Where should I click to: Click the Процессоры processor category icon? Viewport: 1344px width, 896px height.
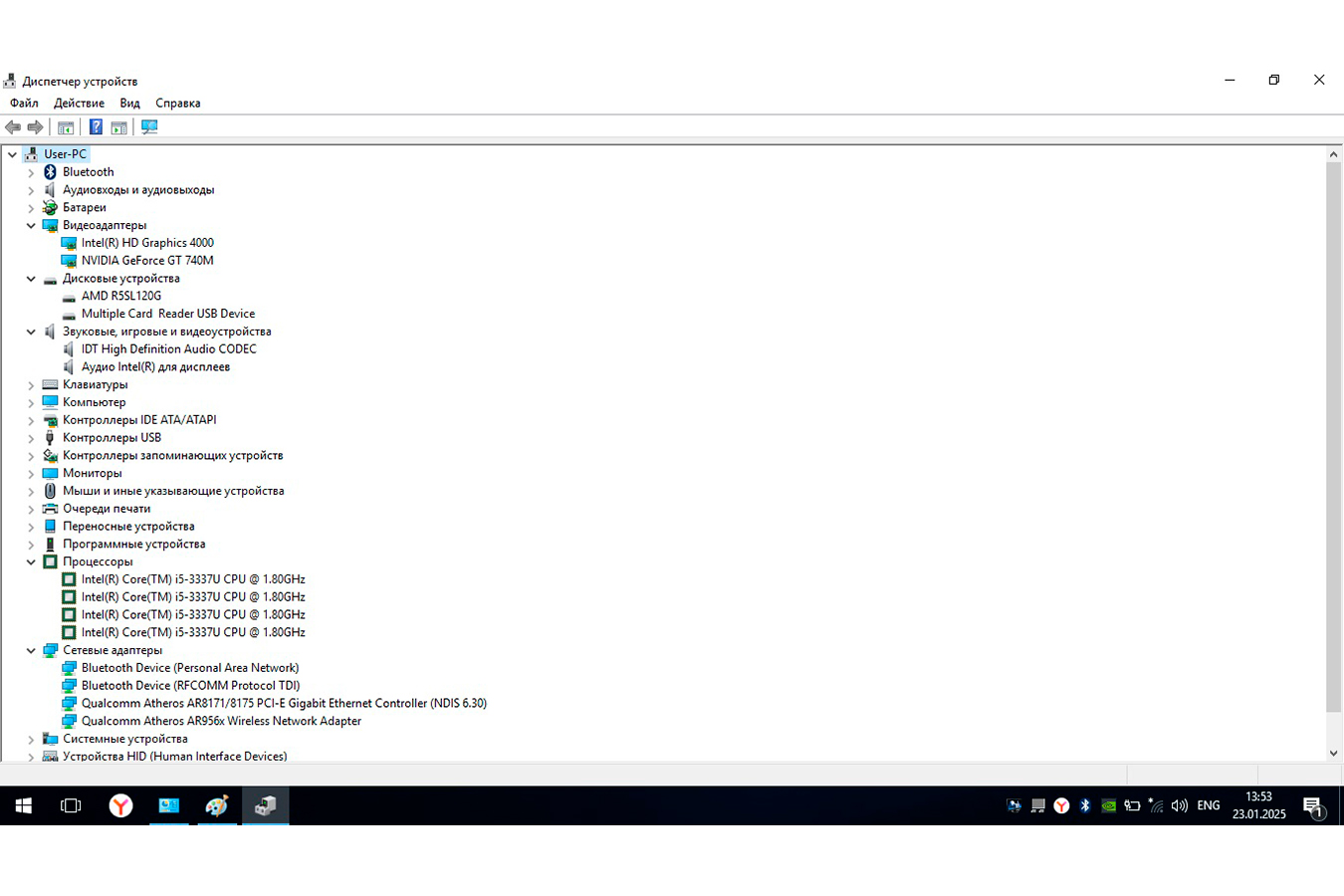pyautogui.click(x=50, y=562)
